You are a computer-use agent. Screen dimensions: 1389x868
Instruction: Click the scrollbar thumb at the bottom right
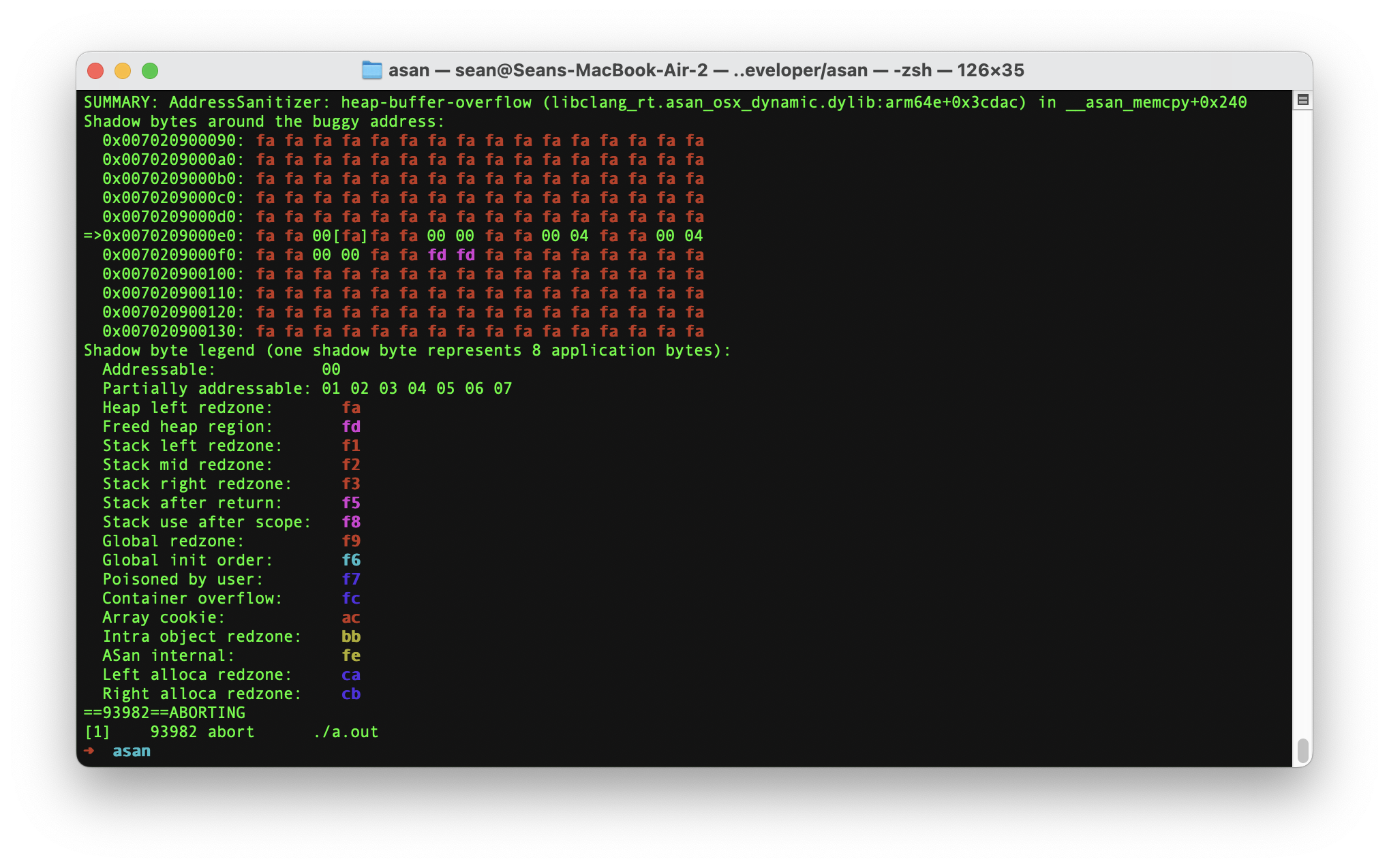(x=1302, y=750)
